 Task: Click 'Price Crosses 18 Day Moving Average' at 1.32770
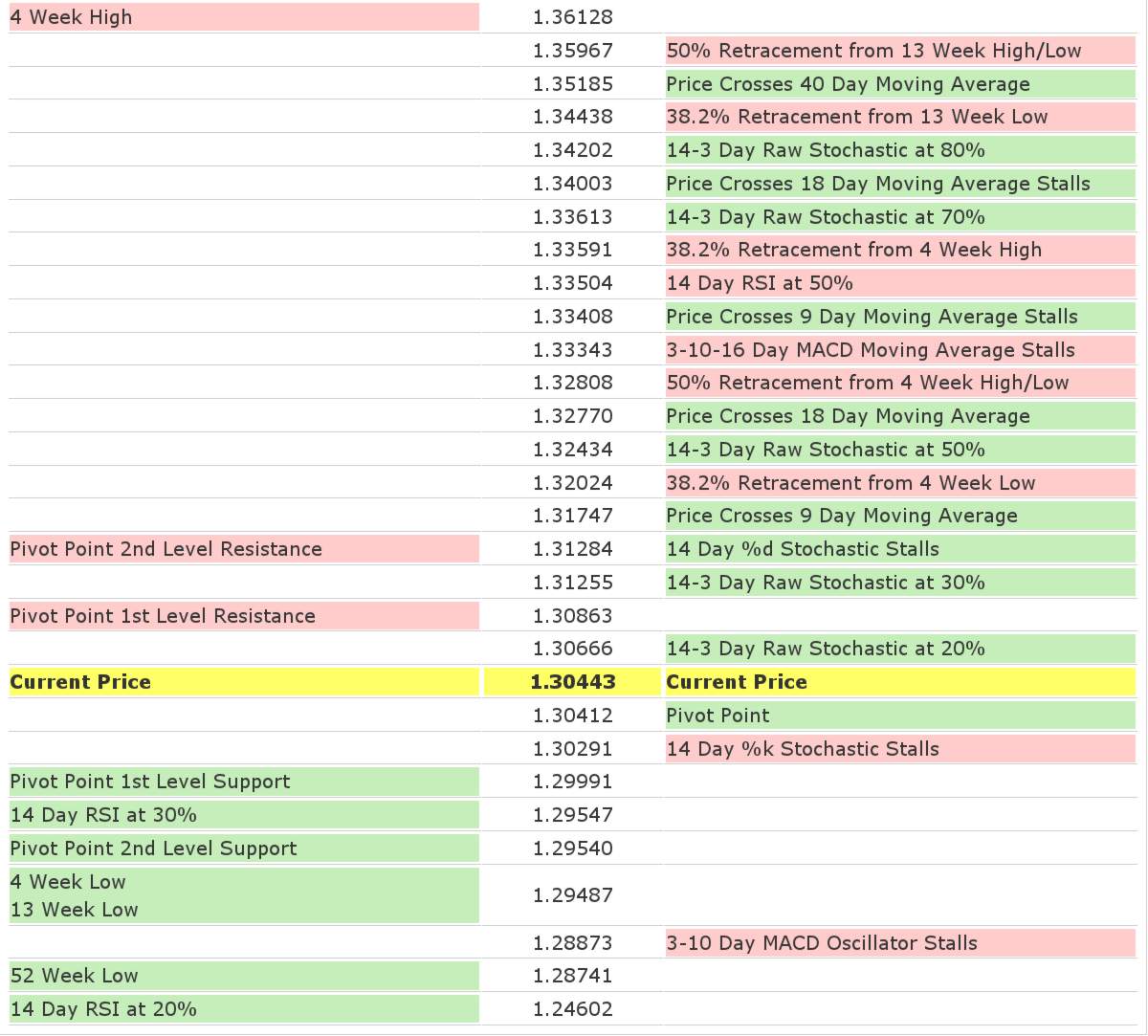(849, 416)
